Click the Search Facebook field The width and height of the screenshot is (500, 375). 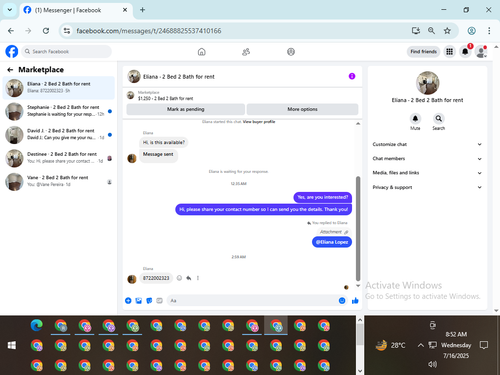pyautogui.click(x=67, y=52)
